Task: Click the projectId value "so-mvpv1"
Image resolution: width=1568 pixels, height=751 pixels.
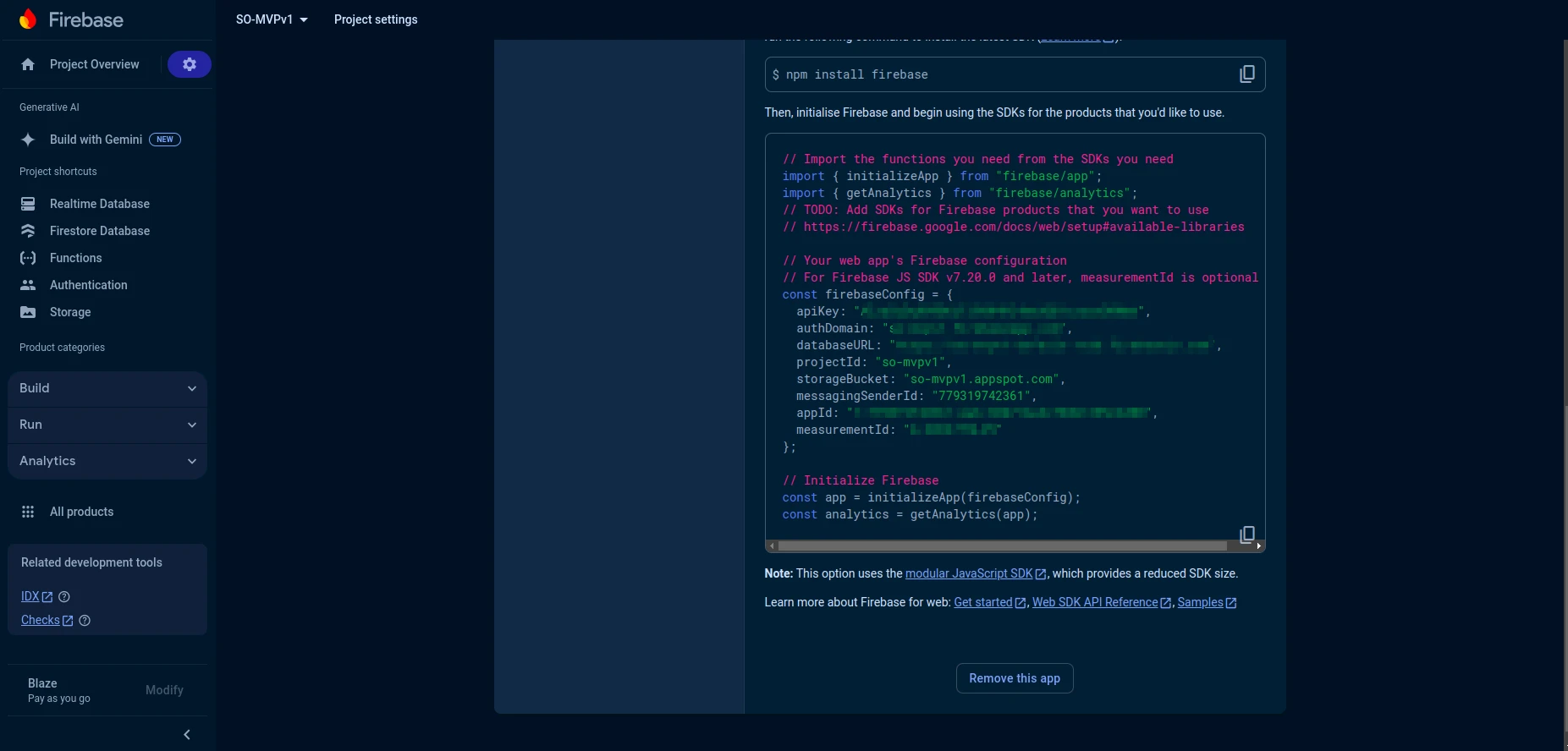Action: point(910,362)
